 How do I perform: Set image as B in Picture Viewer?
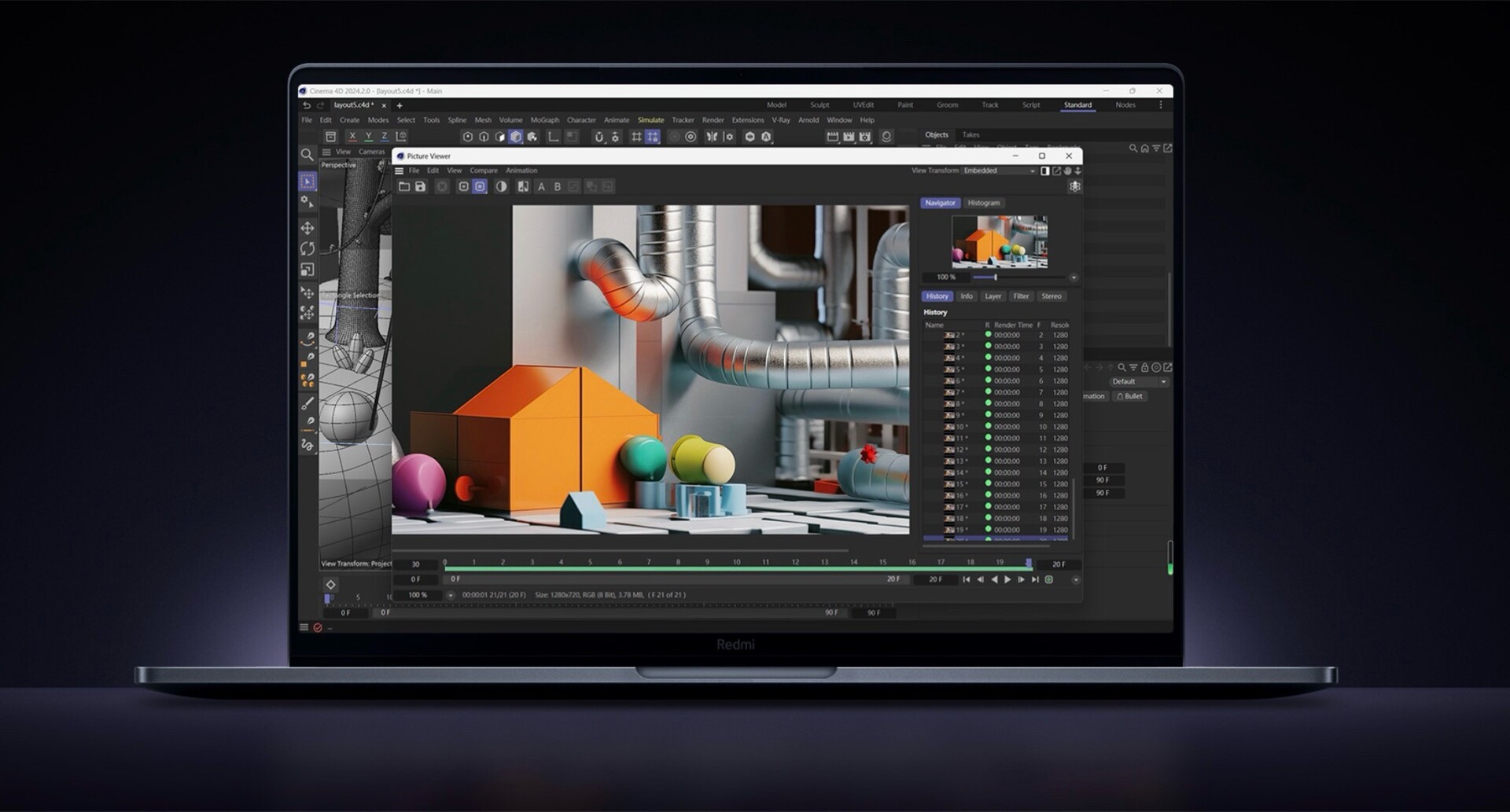coord(558,186)
